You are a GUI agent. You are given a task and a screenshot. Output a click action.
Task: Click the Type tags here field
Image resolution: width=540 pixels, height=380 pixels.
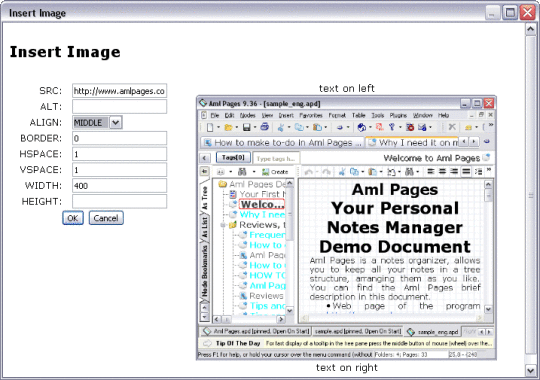click(276, 158)
